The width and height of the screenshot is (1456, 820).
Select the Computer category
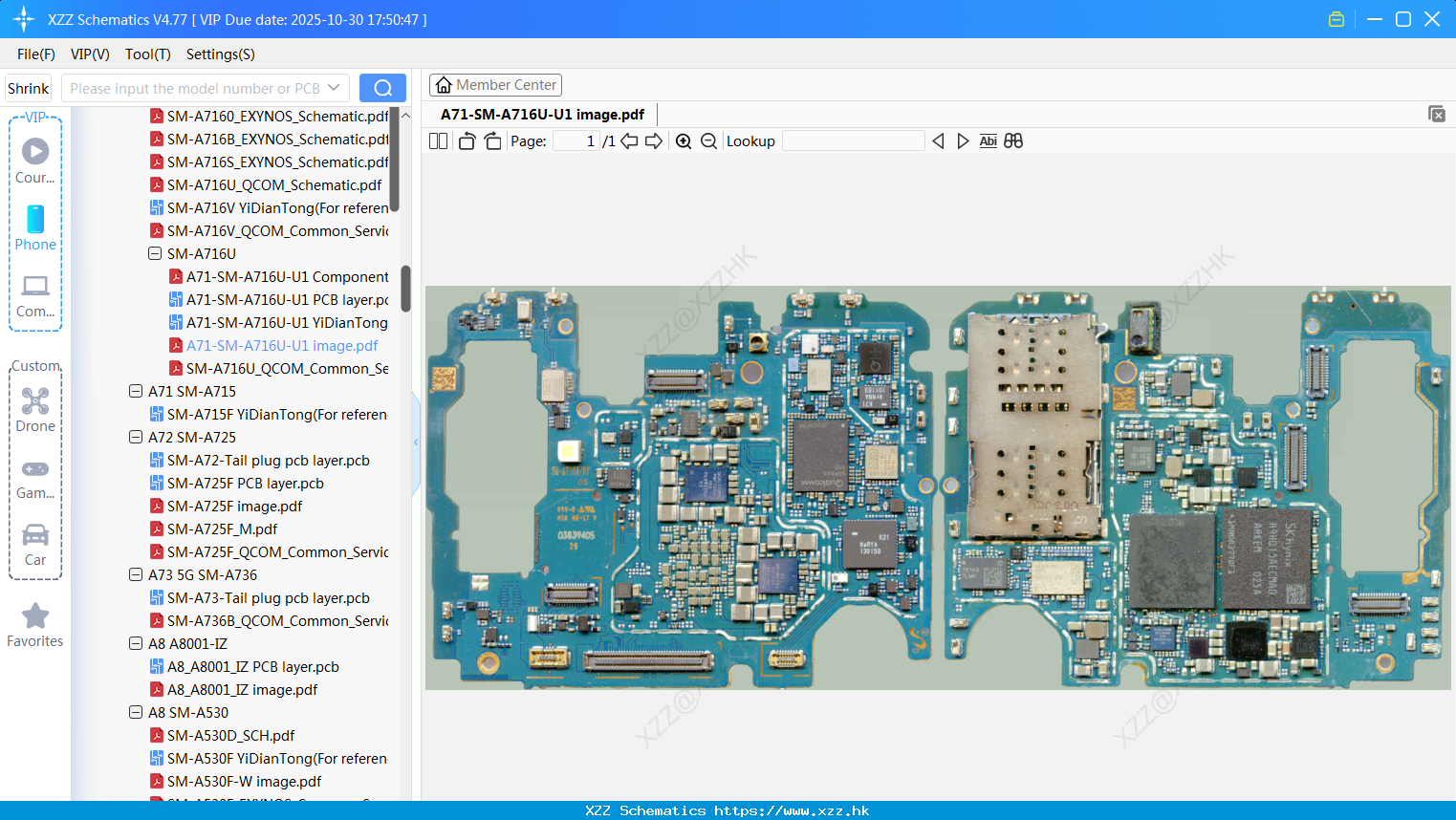[x=35, y=296]
